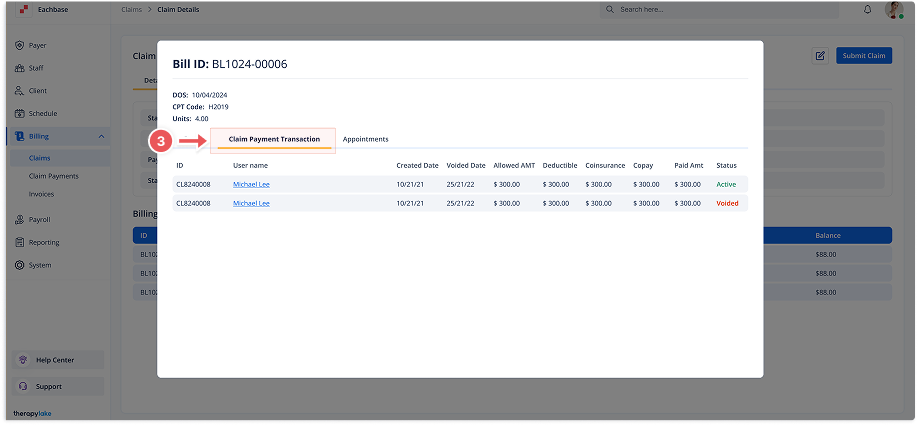Click the Created Date column header
This screenshot has height=426, width=918.
click(x=417, y=166)
